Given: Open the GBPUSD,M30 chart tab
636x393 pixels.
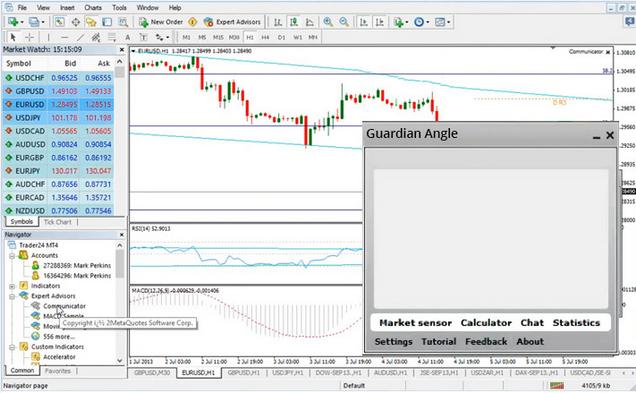Looking at the screenshot, I should pyautogui.click(x=152, y=372).
